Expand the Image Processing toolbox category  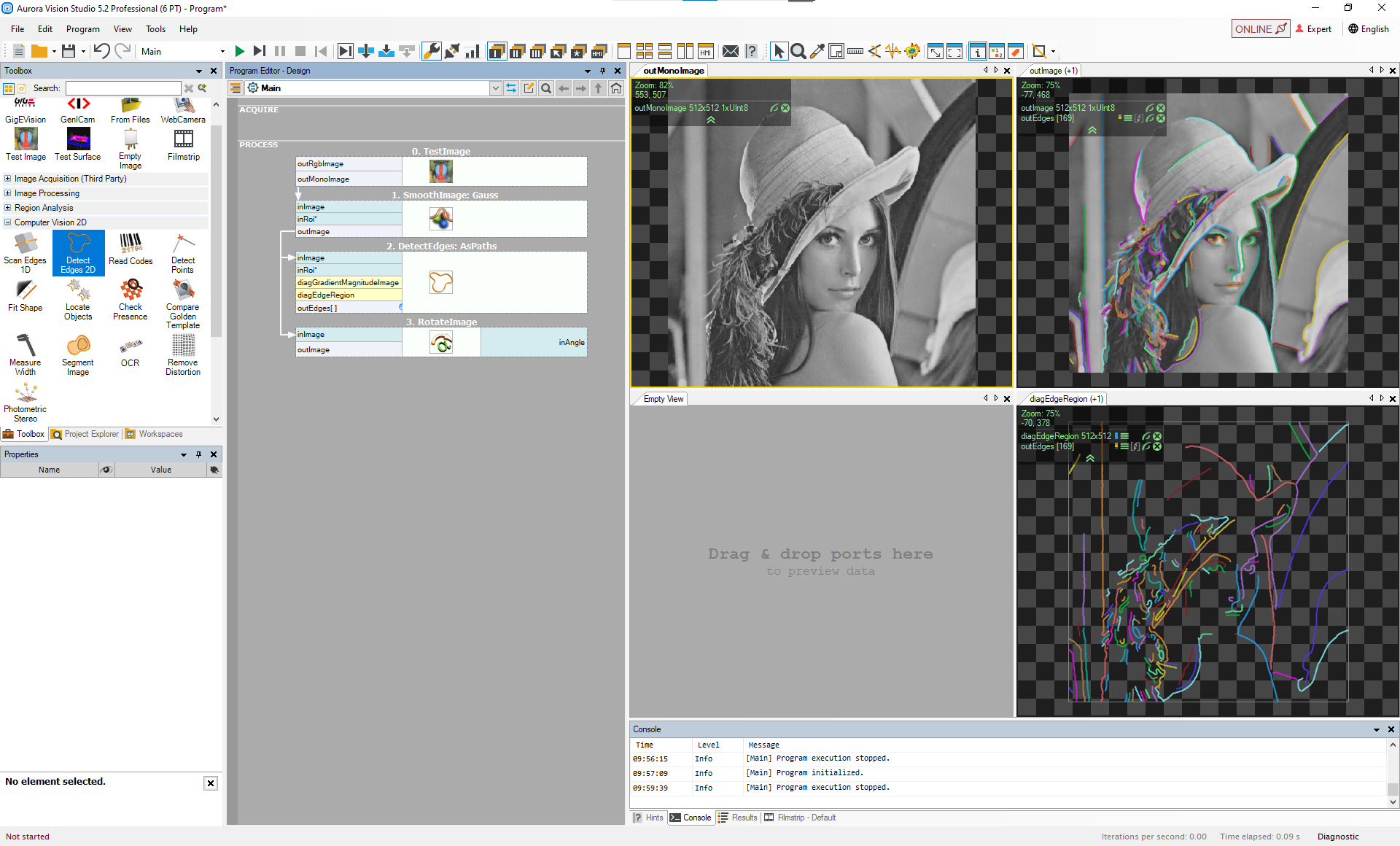8,193
